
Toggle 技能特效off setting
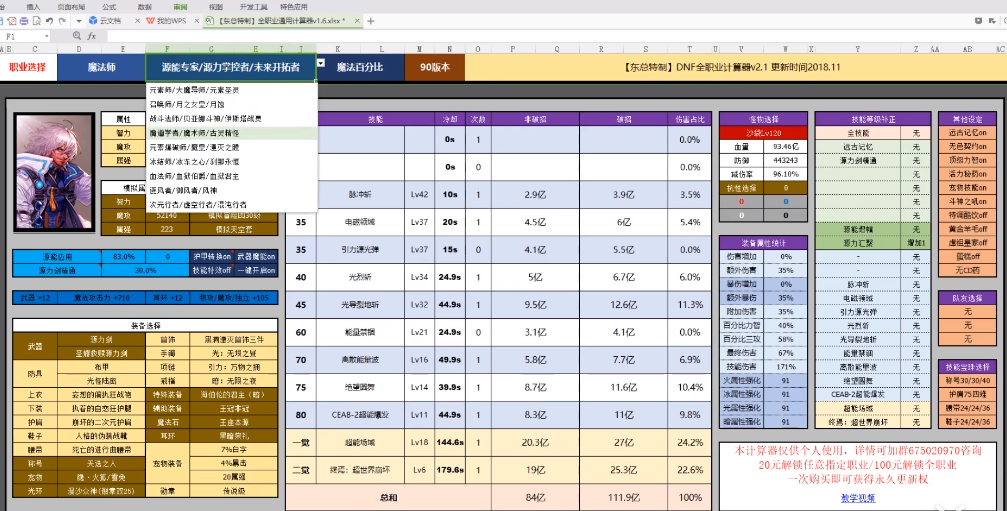coord(211,270)
